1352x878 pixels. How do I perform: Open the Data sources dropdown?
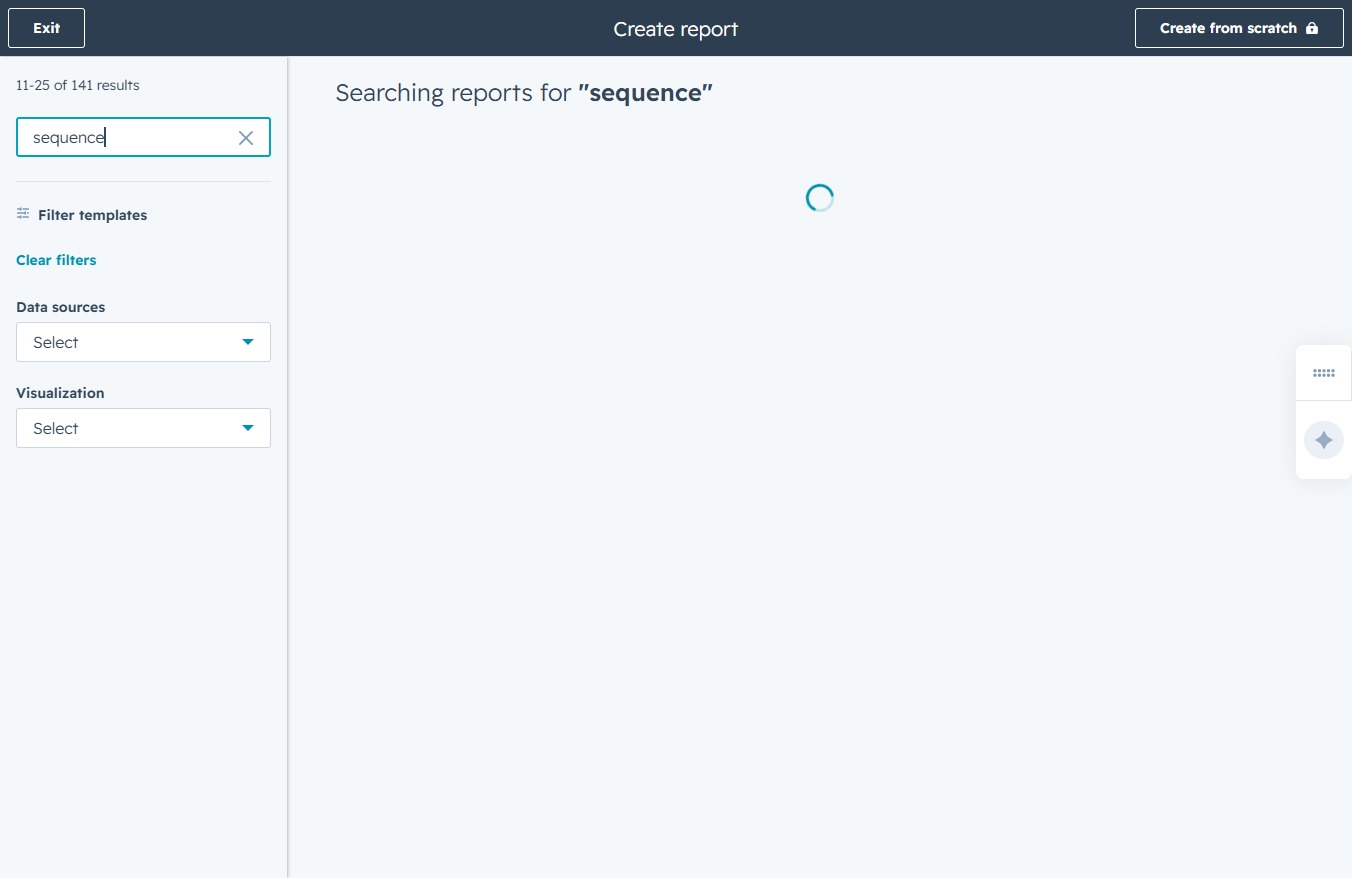pos(143,342)
